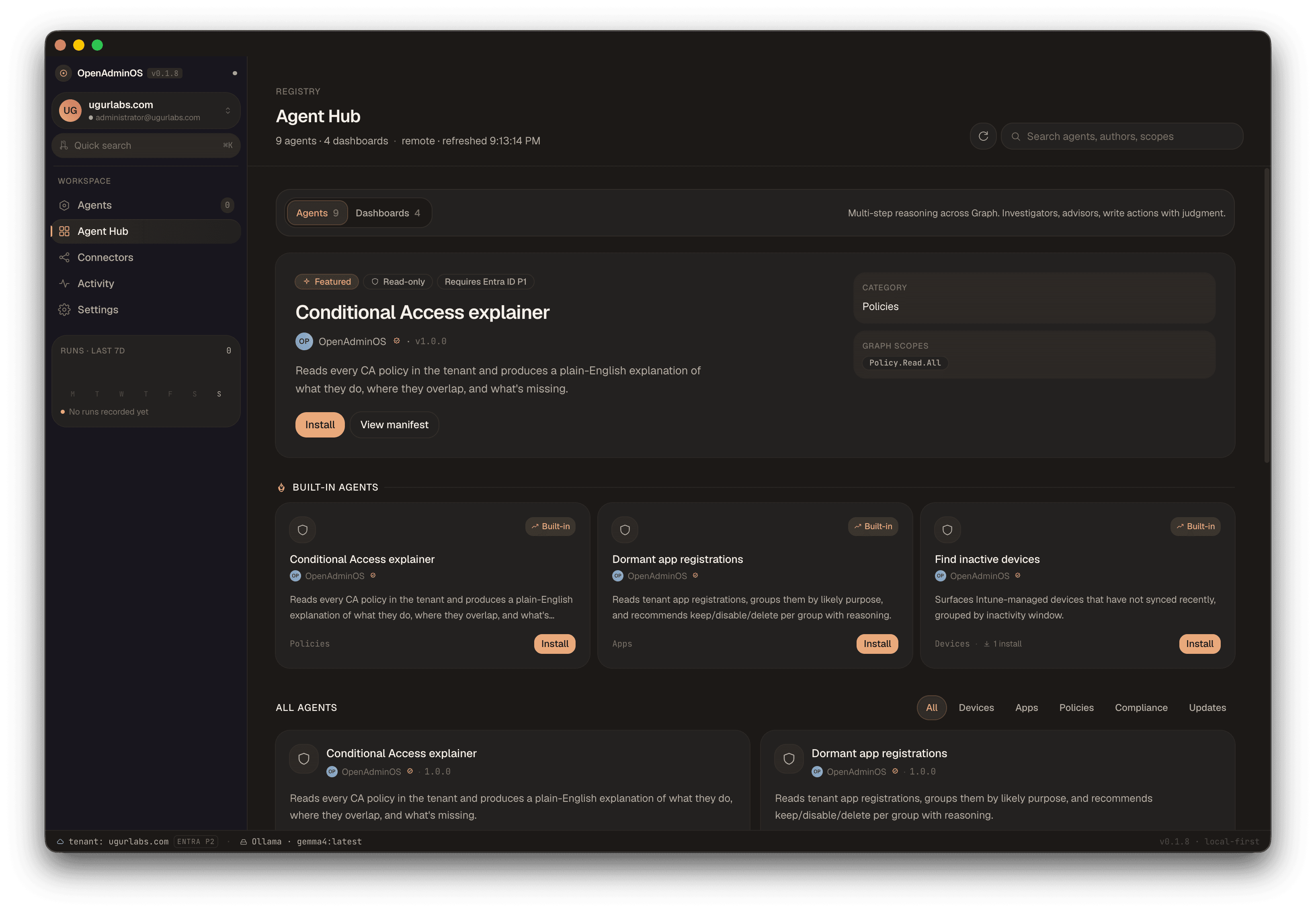The image size is (1316, 912).
Task: Click the Connectors share-node icon
Action: coord(64,257)
